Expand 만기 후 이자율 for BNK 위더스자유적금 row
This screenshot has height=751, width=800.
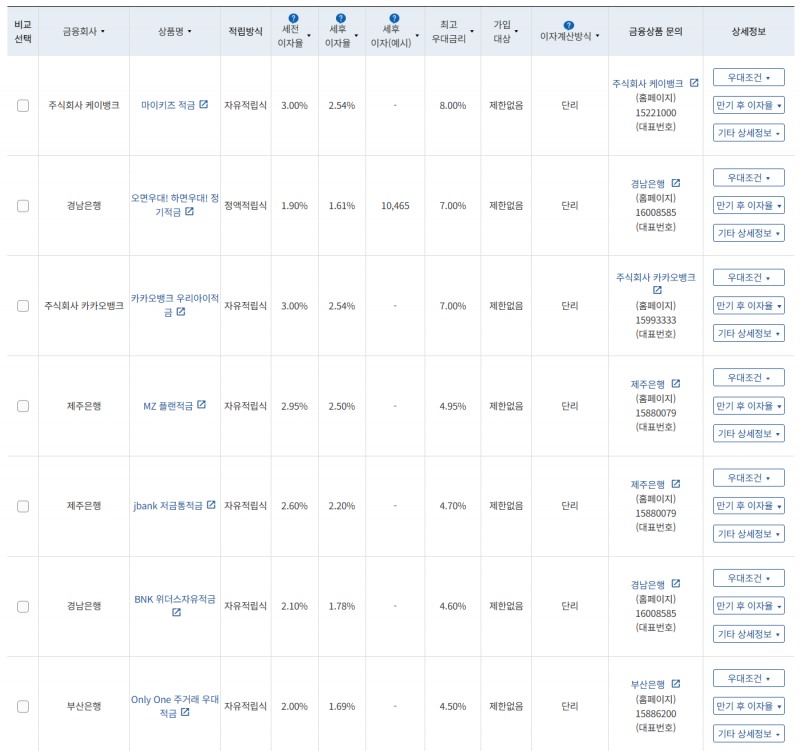pos(748,606)
